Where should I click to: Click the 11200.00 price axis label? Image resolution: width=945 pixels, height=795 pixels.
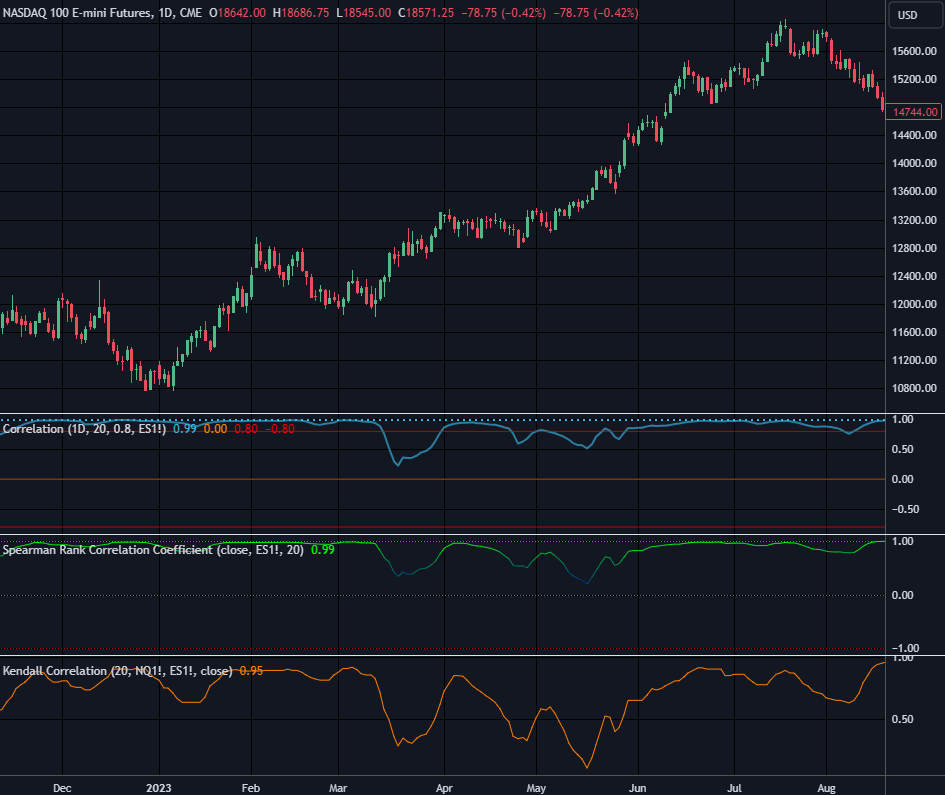click(x=914, y=360)
